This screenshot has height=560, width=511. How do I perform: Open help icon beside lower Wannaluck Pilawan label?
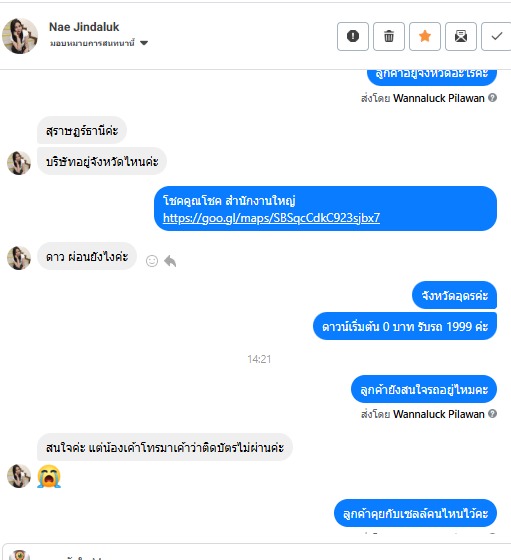(492, 414)
